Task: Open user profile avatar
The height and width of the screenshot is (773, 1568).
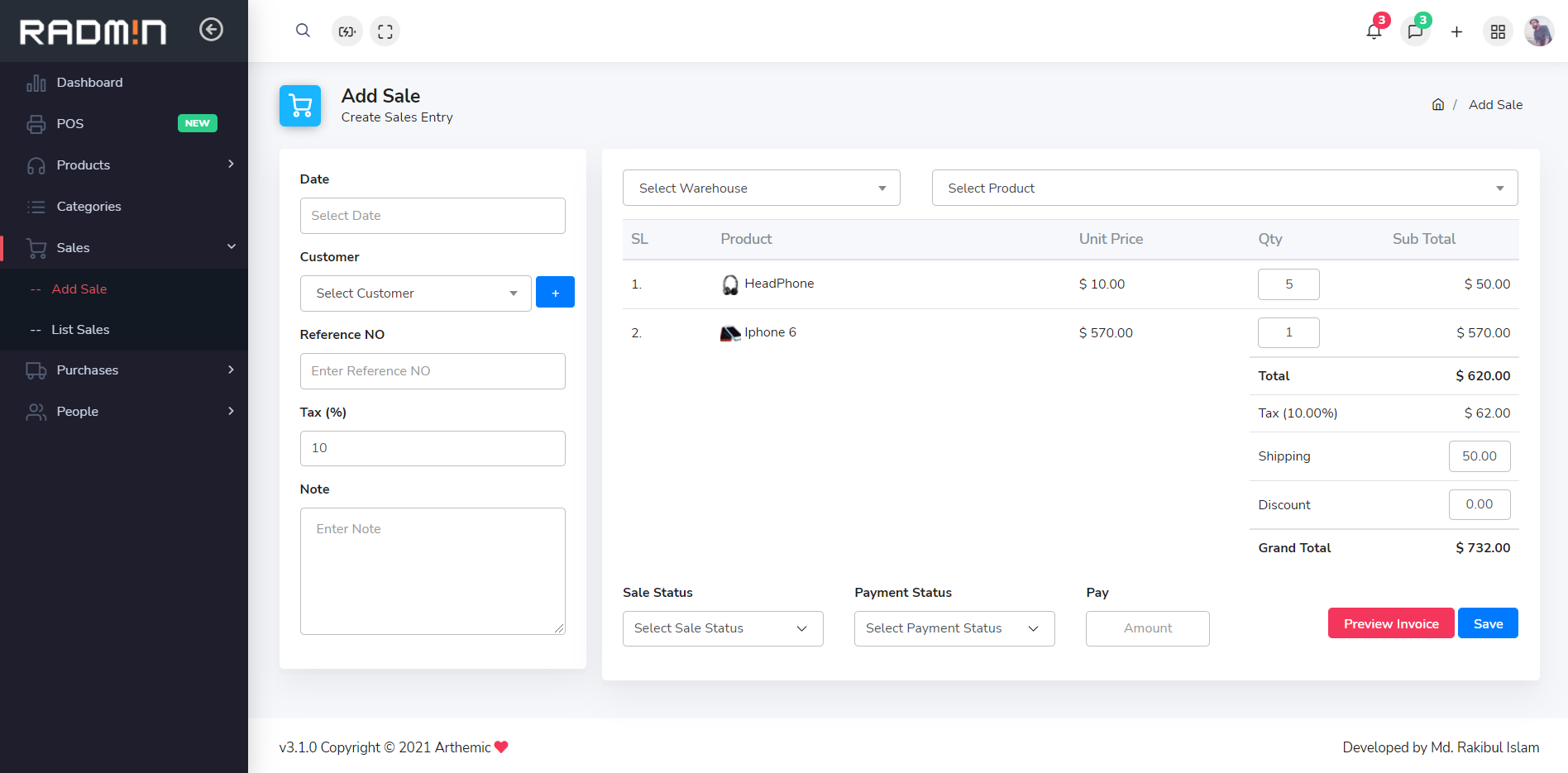Action: [x=1539, y=31]
